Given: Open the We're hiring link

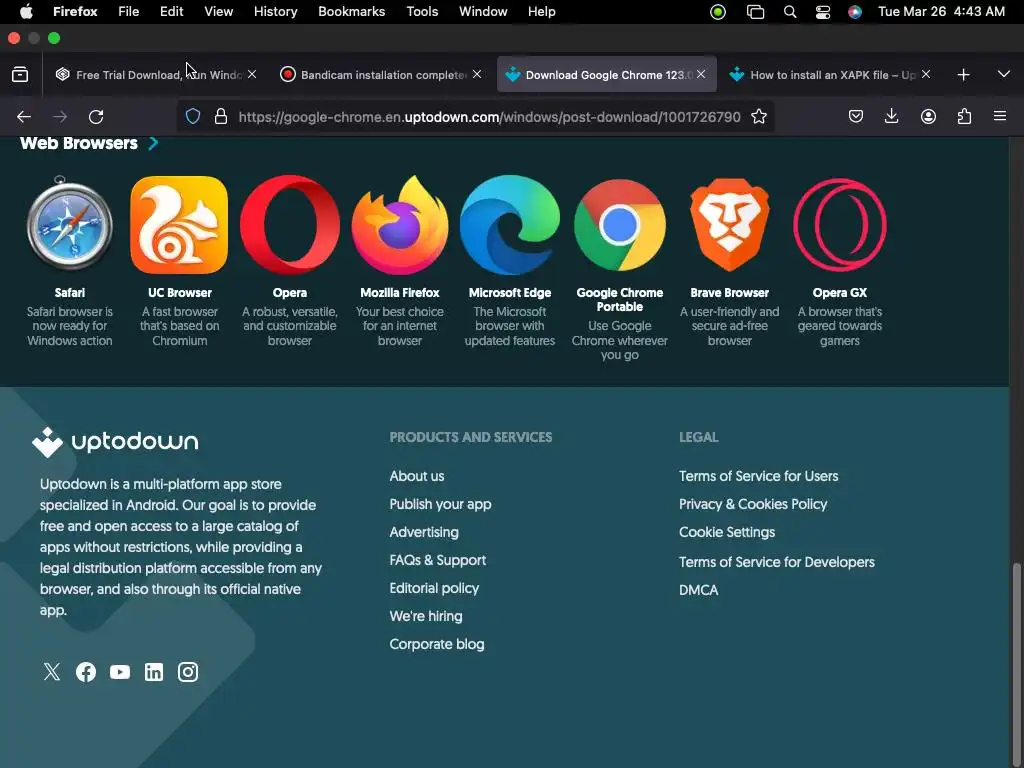Looking at the screenshot, I should click(426, 616).
